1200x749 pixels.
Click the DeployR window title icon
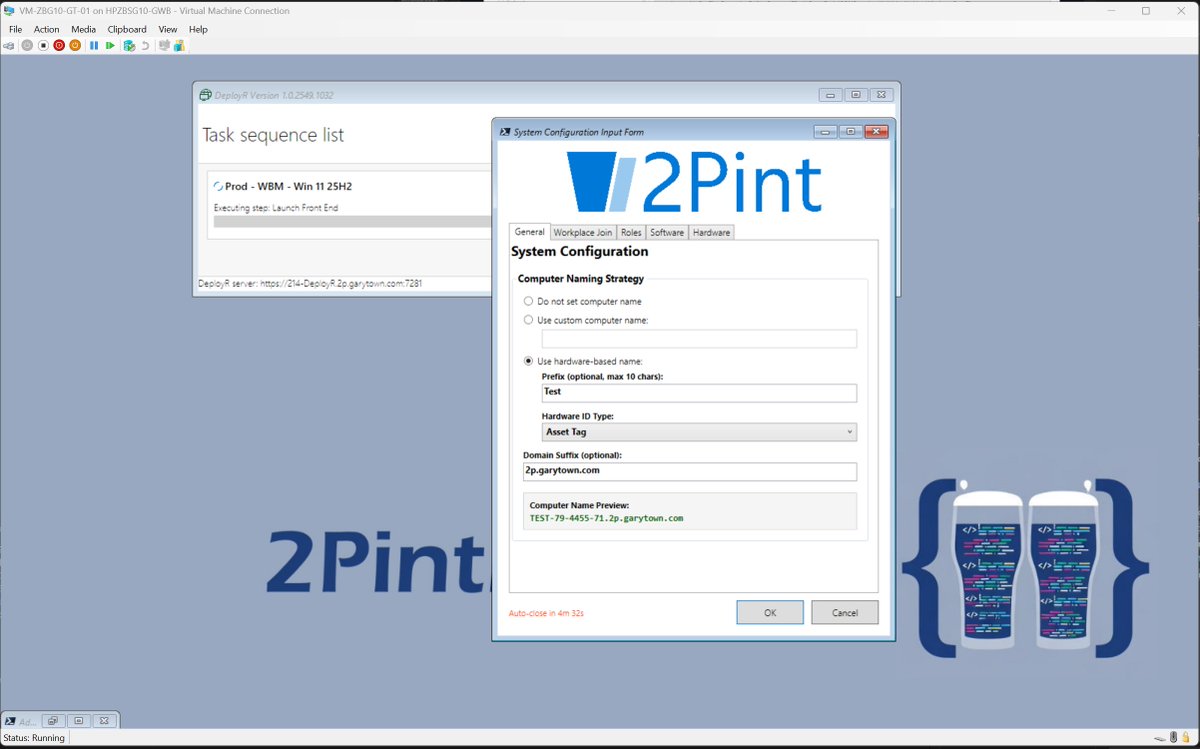point(206,95)
